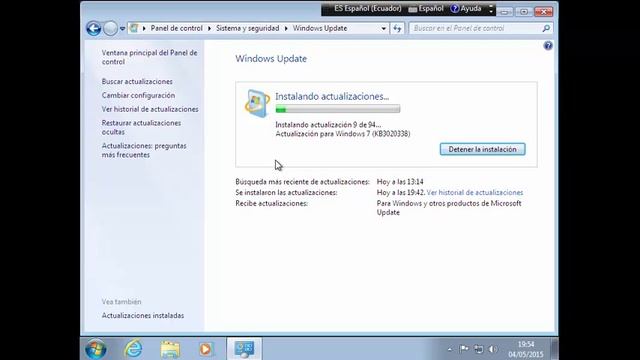This screenshot has width=640, height=360.
Task: Open Cambiar configuración link
Action: pos(138,95)
